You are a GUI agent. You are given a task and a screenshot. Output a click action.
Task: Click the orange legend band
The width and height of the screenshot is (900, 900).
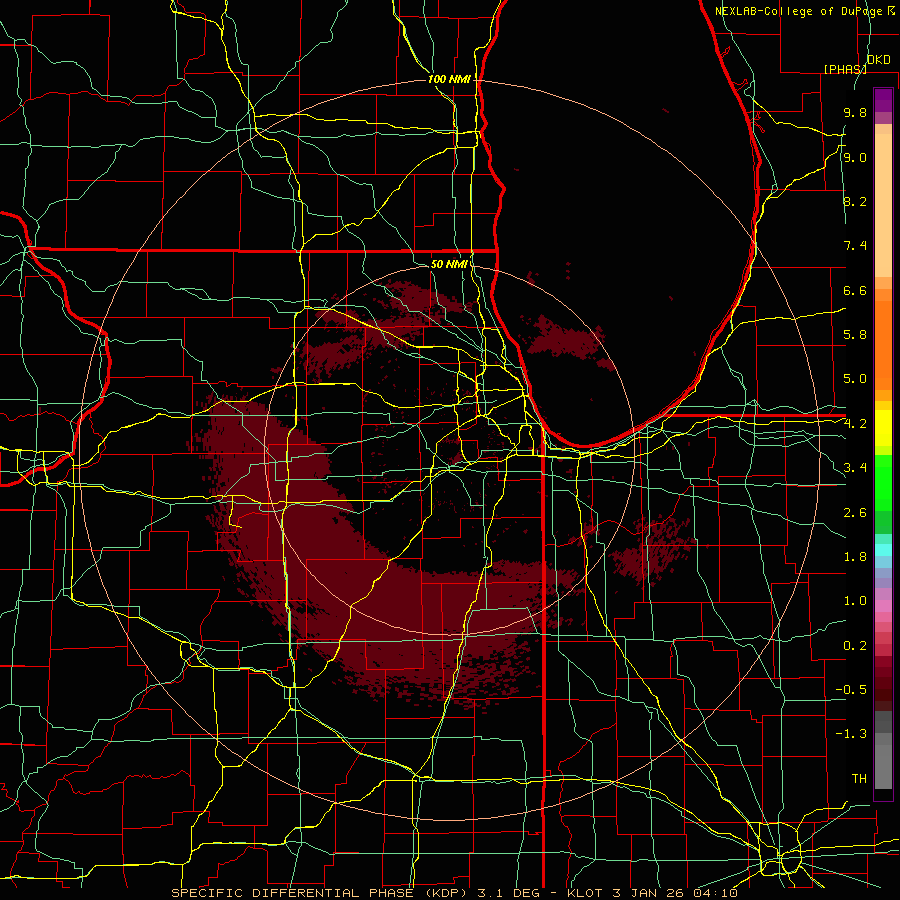point(883,345)
